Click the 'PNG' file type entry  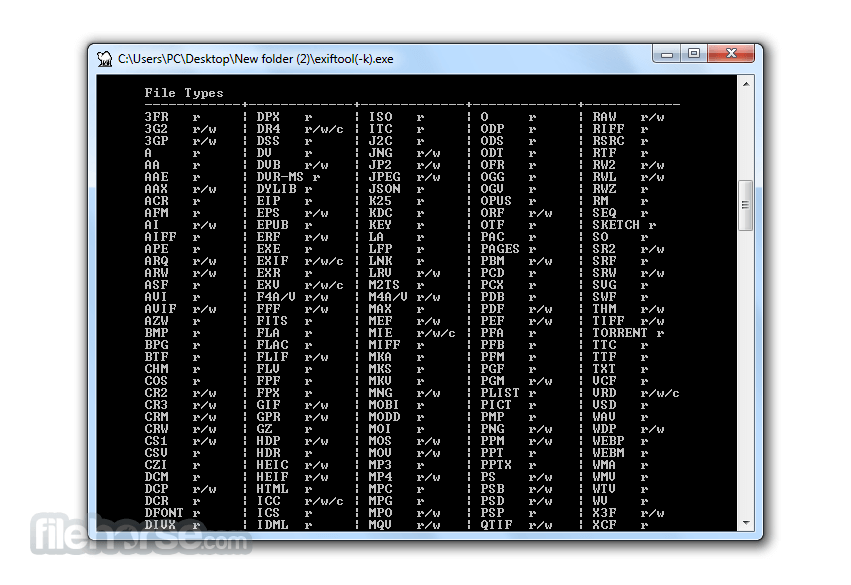click(x=492, y=429)
